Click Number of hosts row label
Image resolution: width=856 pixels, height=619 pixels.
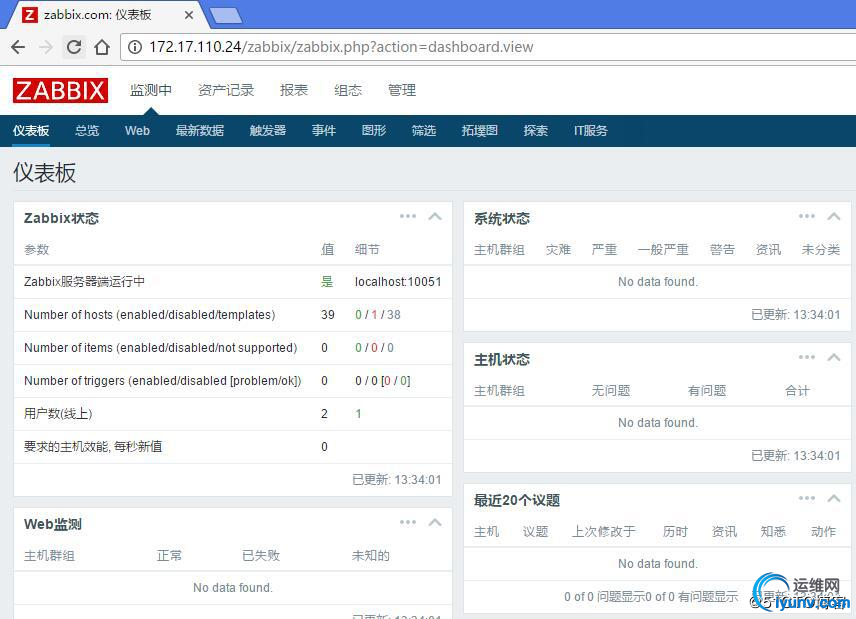(150, 315)
